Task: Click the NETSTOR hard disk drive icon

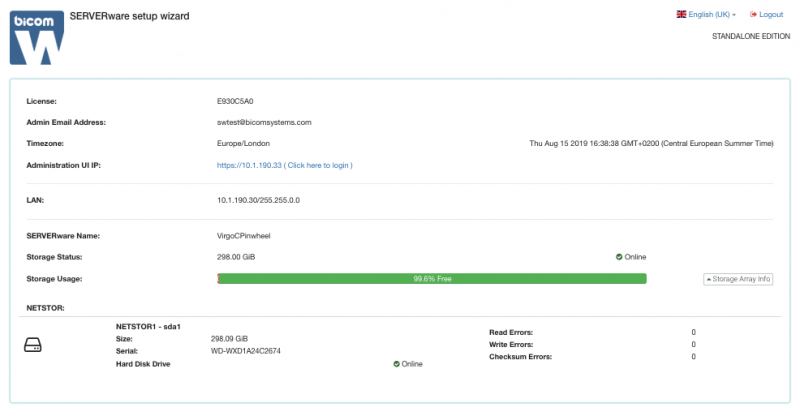Action: tap(33, 345)
